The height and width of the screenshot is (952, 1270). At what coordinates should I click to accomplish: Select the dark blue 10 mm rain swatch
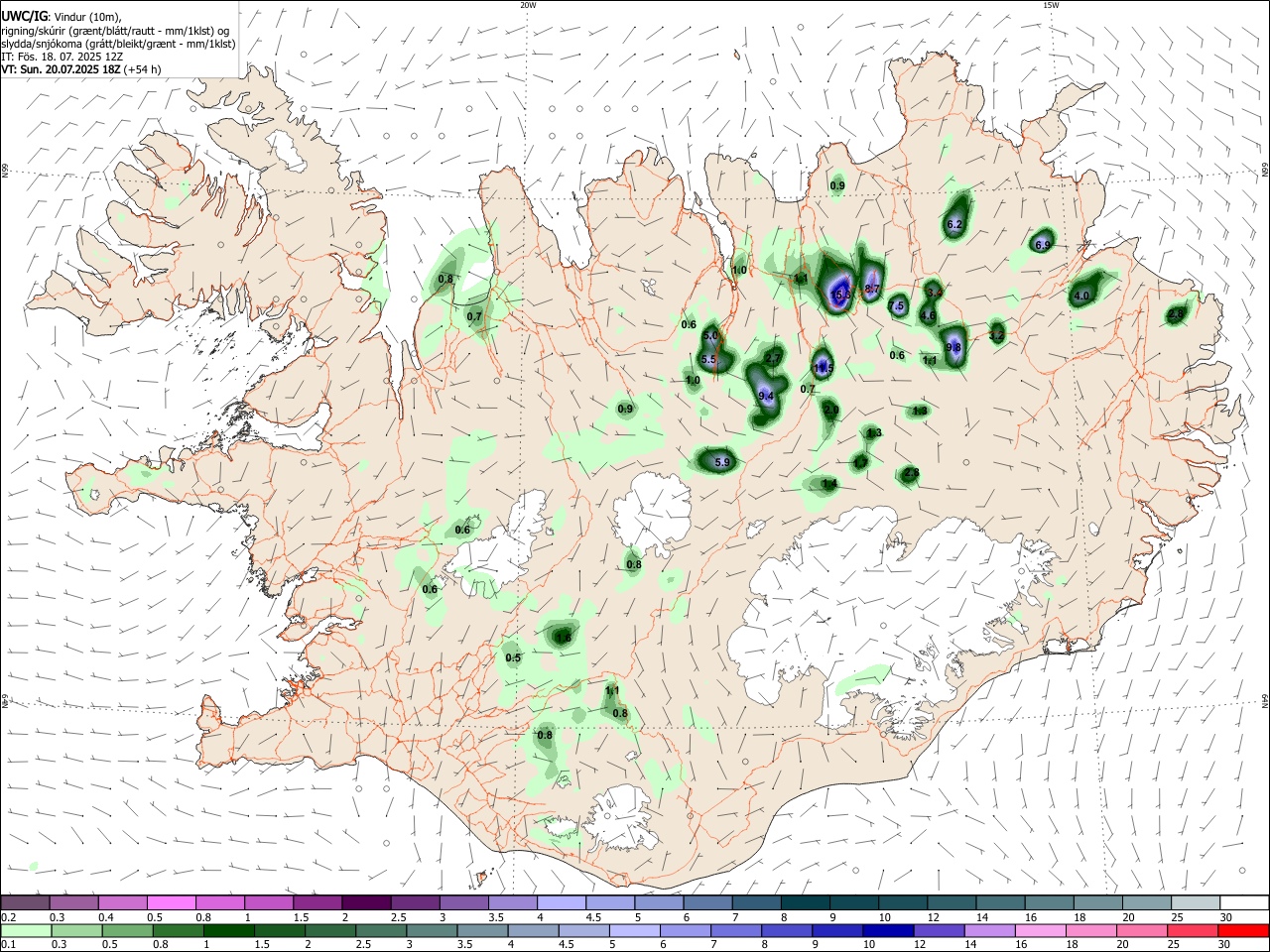pyautogui.click(x=887, y=930)
